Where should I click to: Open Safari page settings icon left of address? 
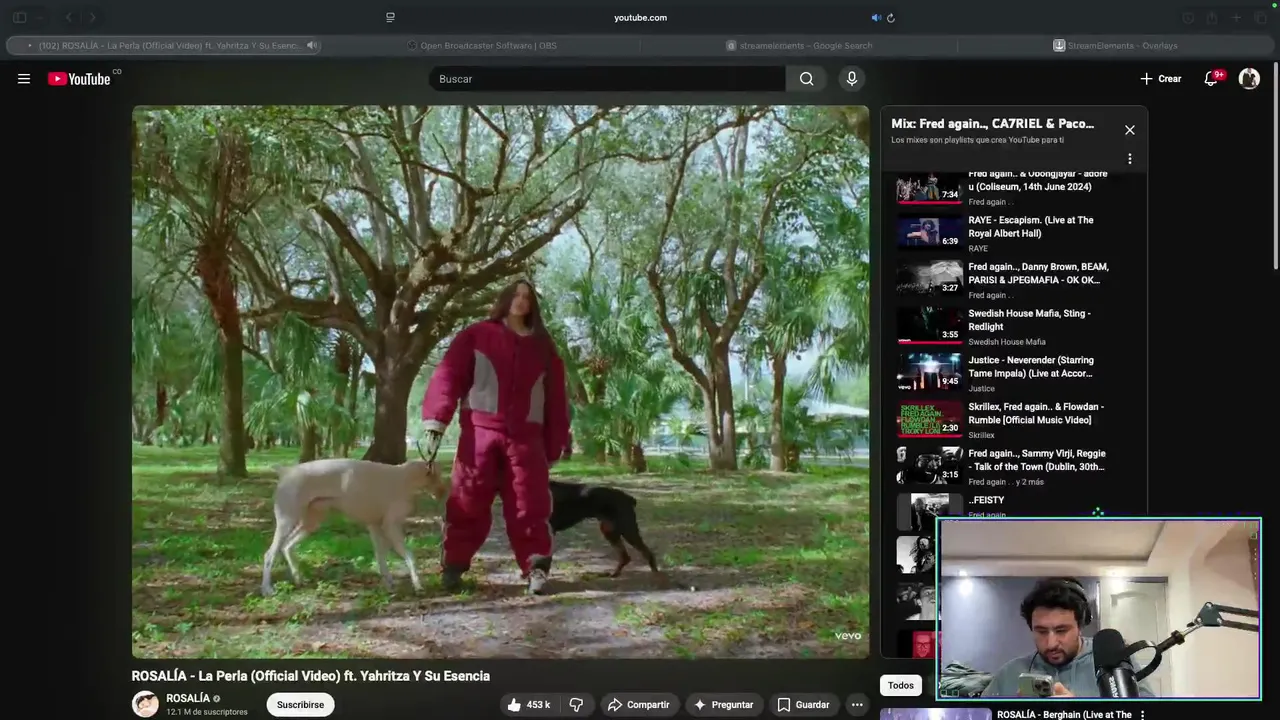[390, 17]
